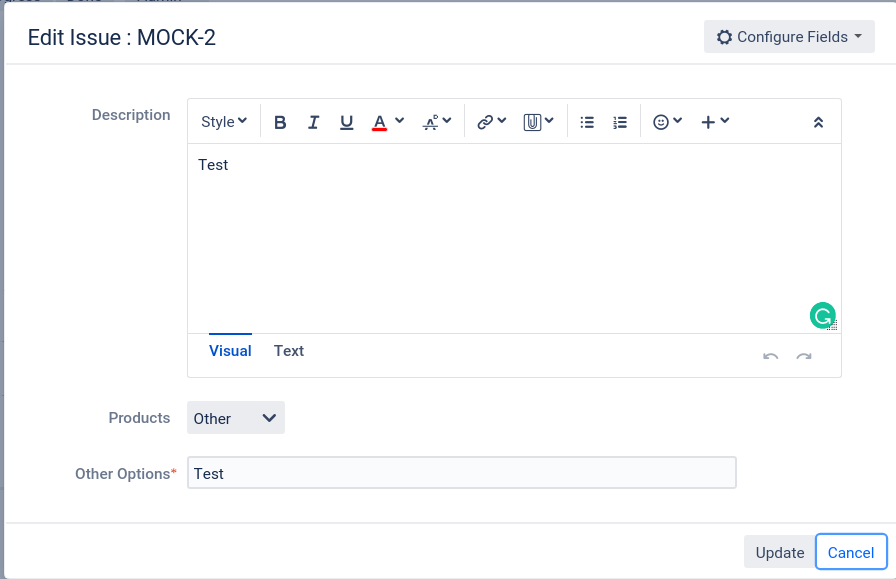
Task: Click the Update button
Action: click(779, 552)
